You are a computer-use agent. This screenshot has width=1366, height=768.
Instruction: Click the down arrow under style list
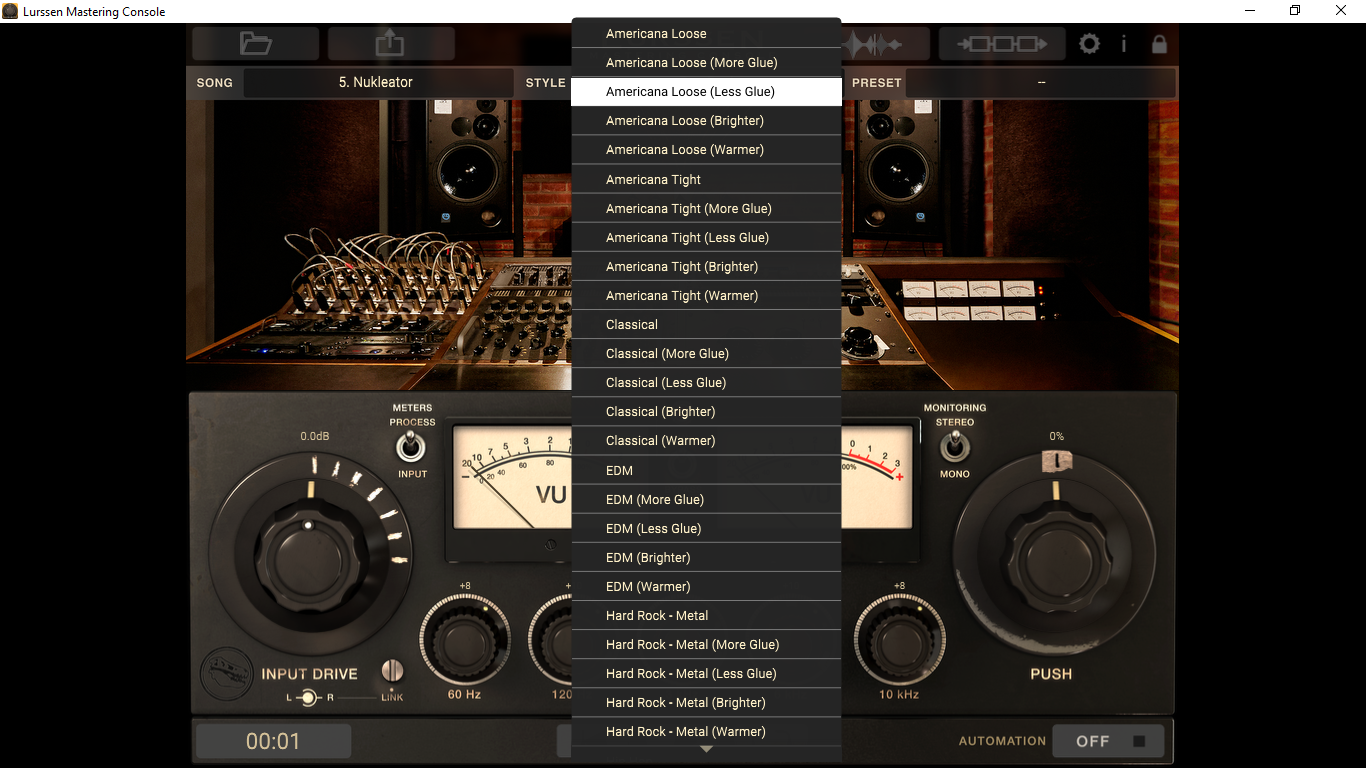point(706,749)
